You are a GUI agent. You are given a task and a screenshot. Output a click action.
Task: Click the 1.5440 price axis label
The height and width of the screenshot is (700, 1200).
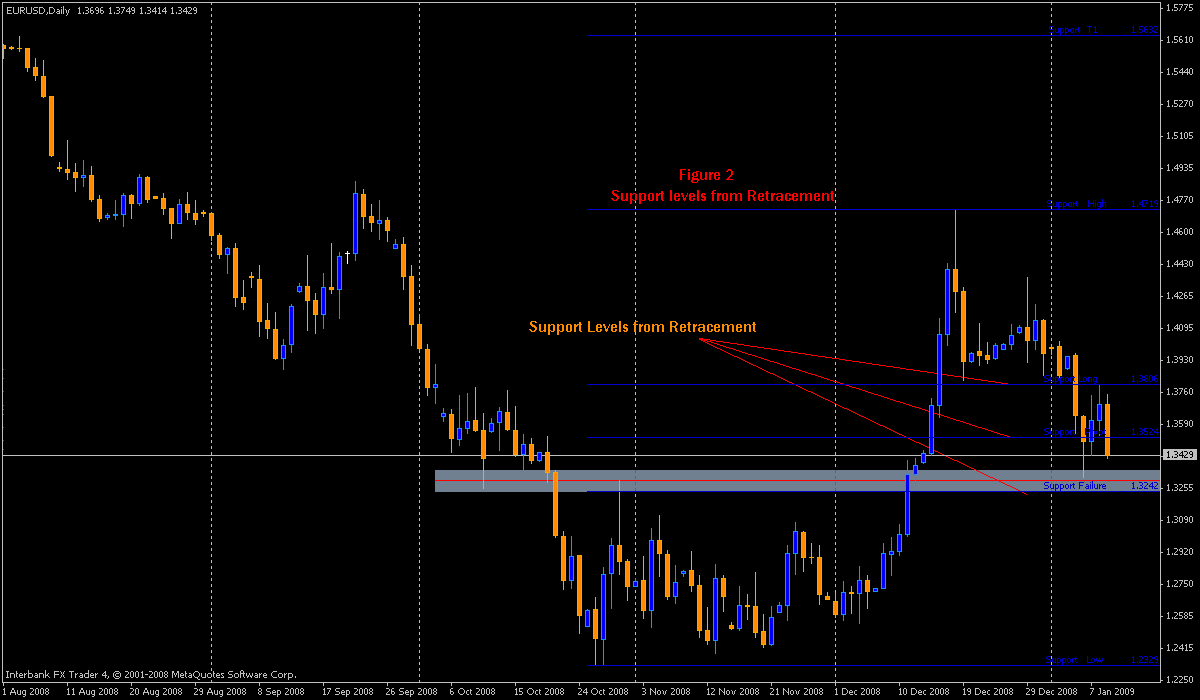pyautogui.click(x=1180, y=72)
